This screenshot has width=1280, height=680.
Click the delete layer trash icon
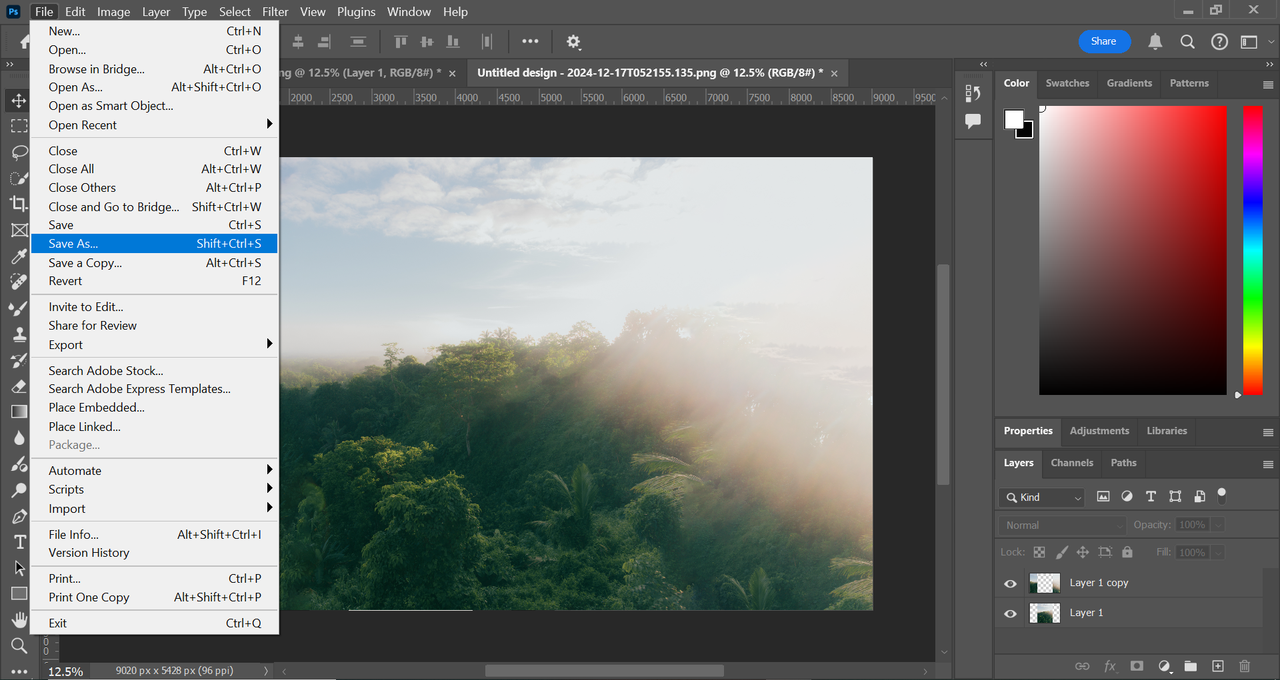coord(1244,666)
